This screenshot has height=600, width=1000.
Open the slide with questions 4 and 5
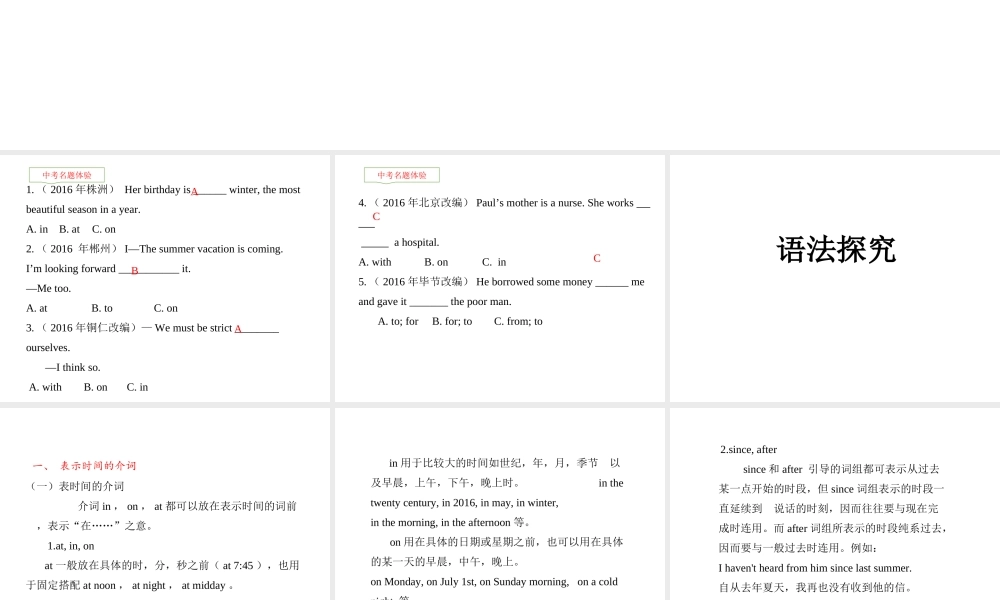(x=499, y=278)
